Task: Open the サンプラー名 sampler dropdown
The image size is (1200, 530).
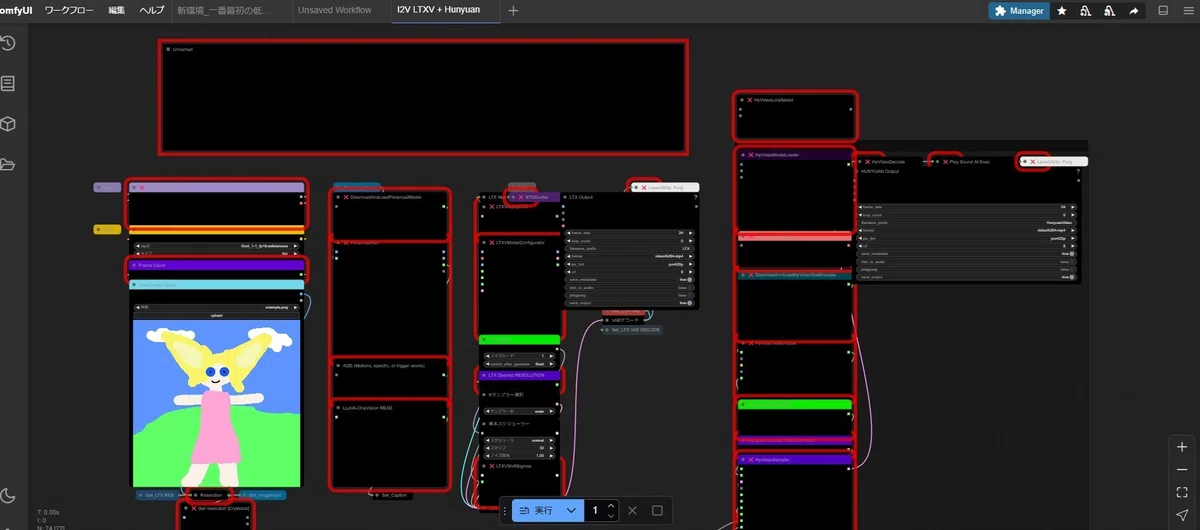Action: 519,411
